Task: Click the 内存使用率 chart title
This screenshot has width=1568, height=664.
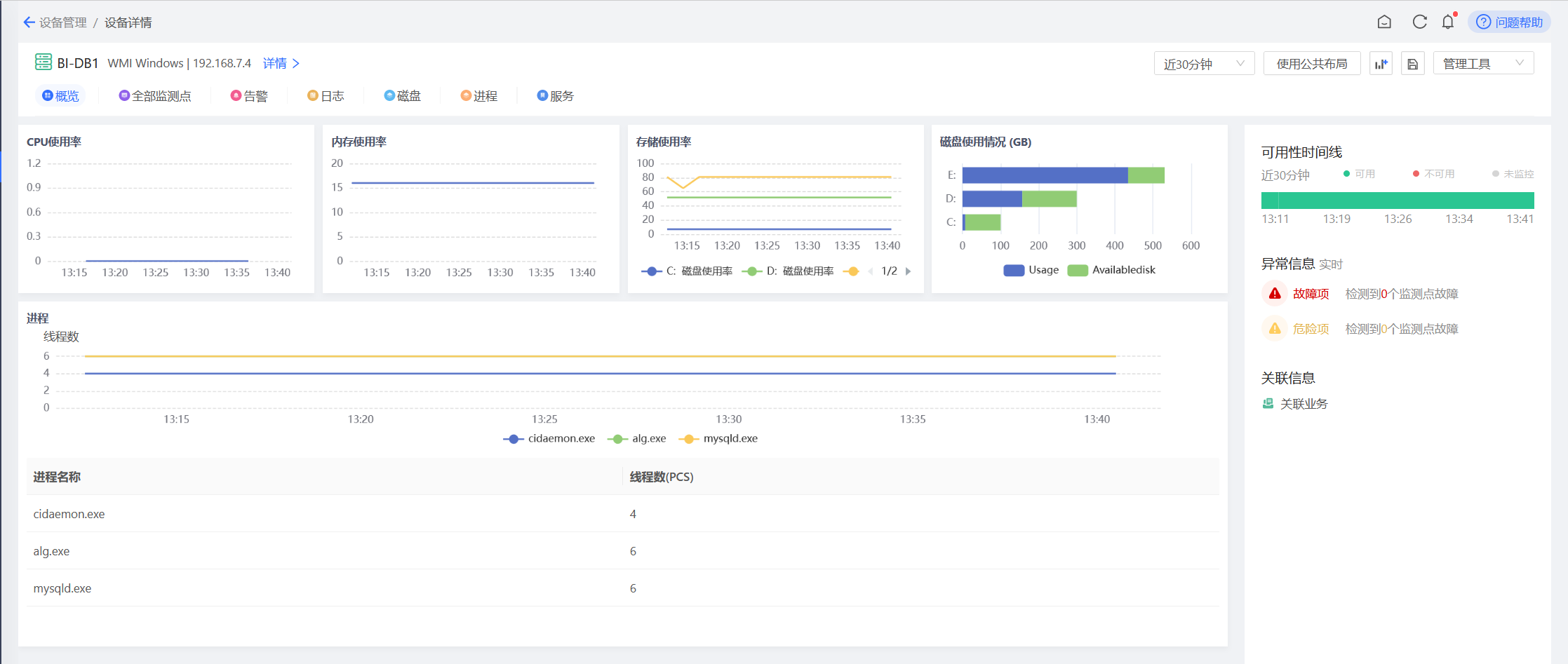Action: point(359,142)
